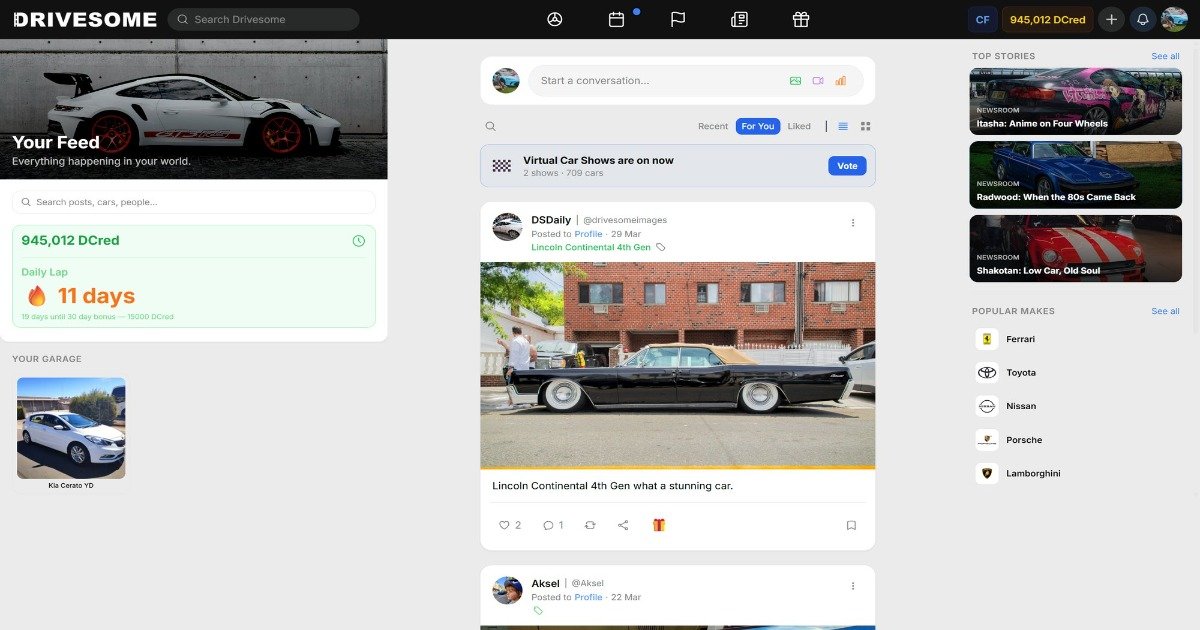
Task: Switch to grid view layout
Action: click(866, 126)
